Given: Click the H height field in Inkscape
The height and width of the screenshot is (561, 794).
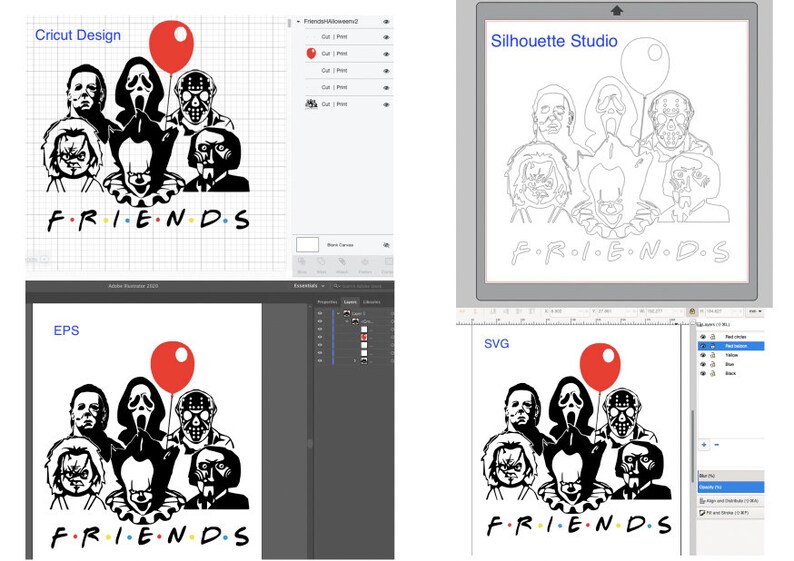Looking at the screenshot, I should point(723,311).
